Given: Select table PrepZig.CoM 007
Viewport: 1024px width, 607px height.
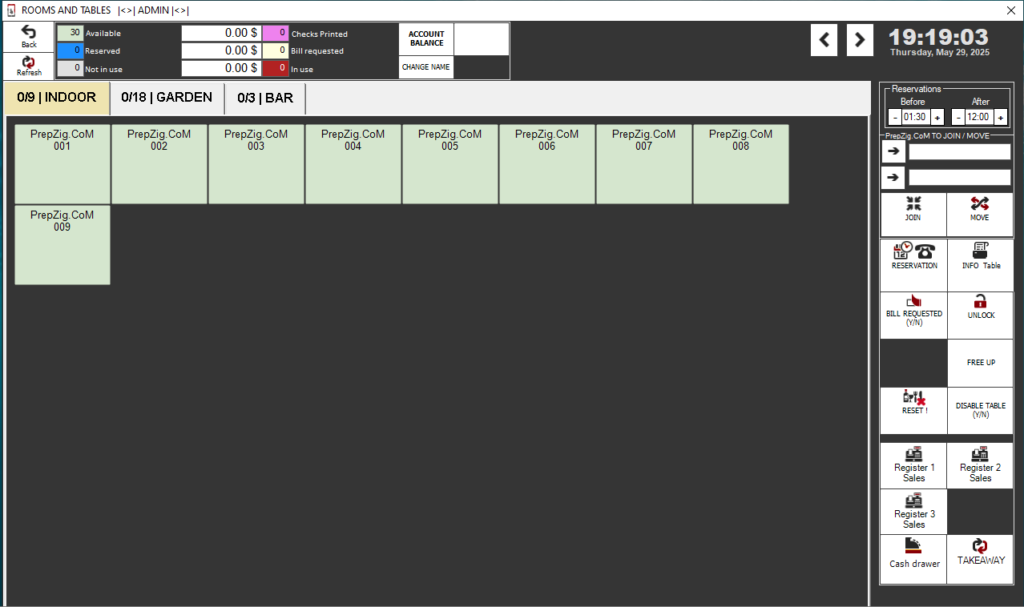Looking at the screenshot, I should (644, 164).
